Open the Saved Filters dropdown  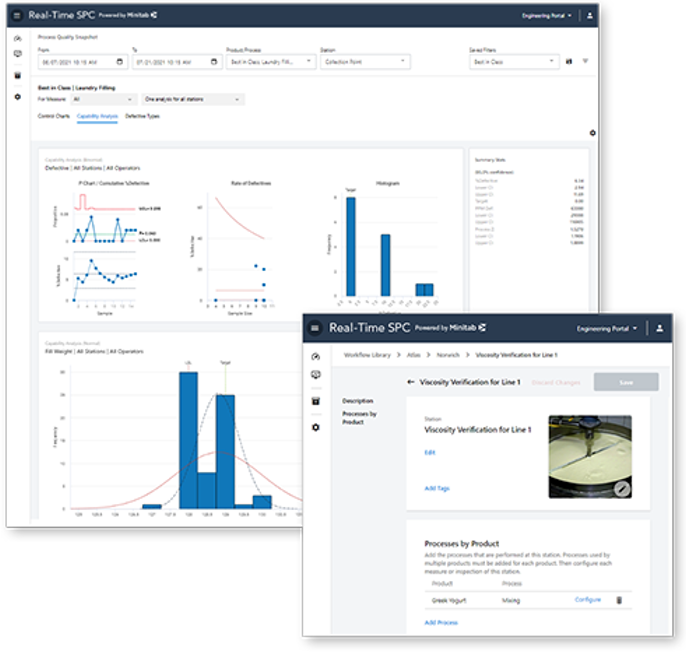[x=514, y=62]
